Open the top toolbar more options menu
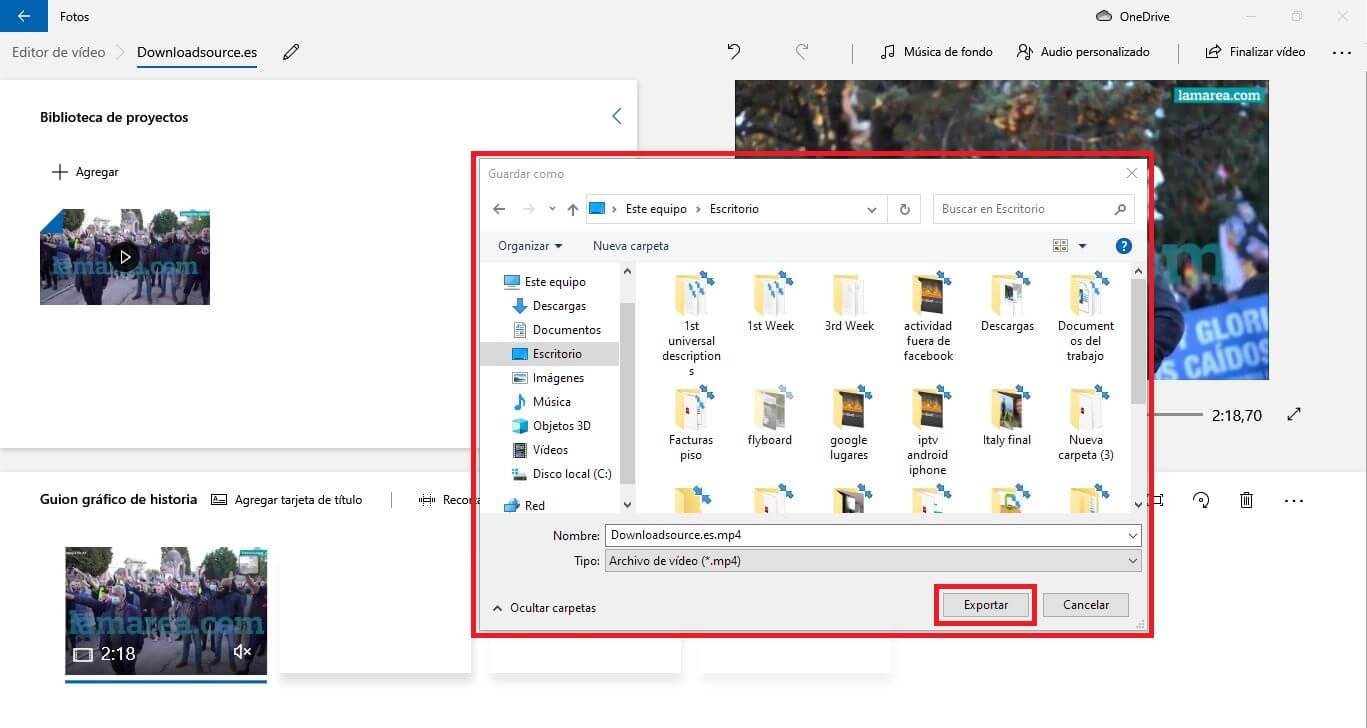1367x728 pixels. click(x=1342, y=52)
